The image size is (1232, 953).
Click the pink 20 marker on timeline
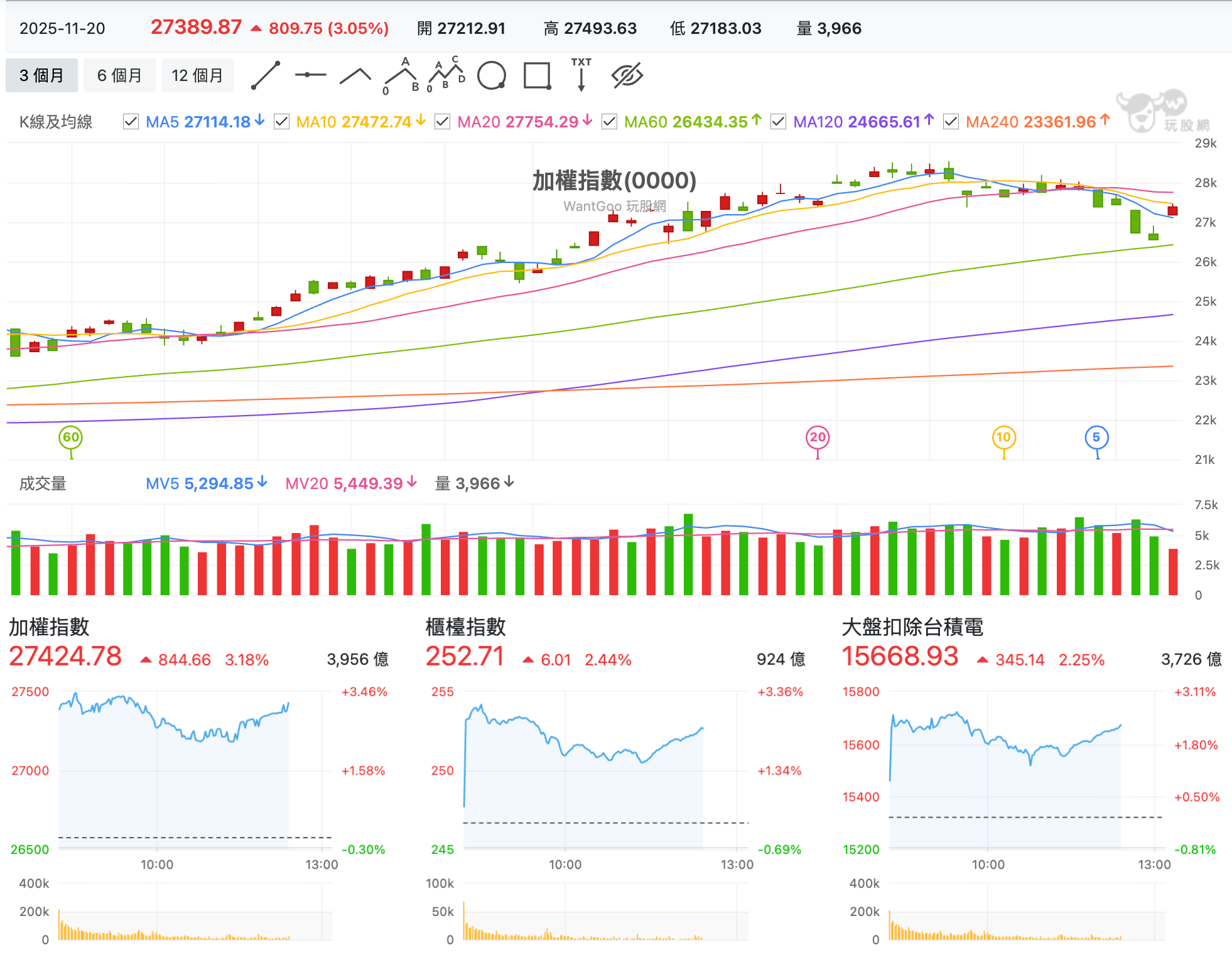(x=818, y=438)
